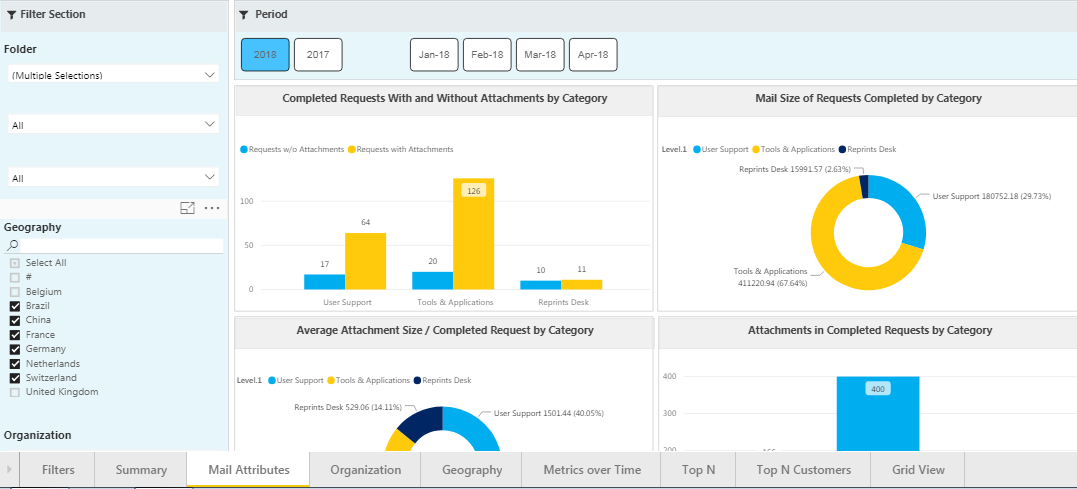This screenshot has height=489, width=1077.
Task: Click the blue 400 attachments bar
Action: click(878, 413)
